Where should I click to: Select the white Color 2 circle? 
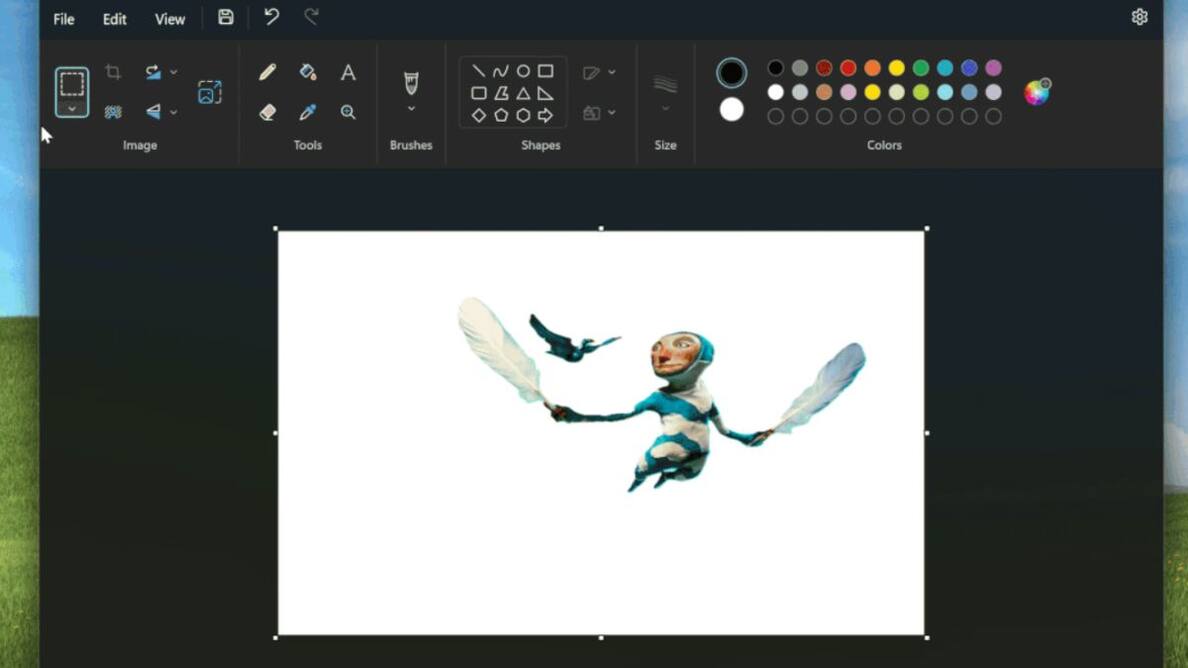click(731, 110)
